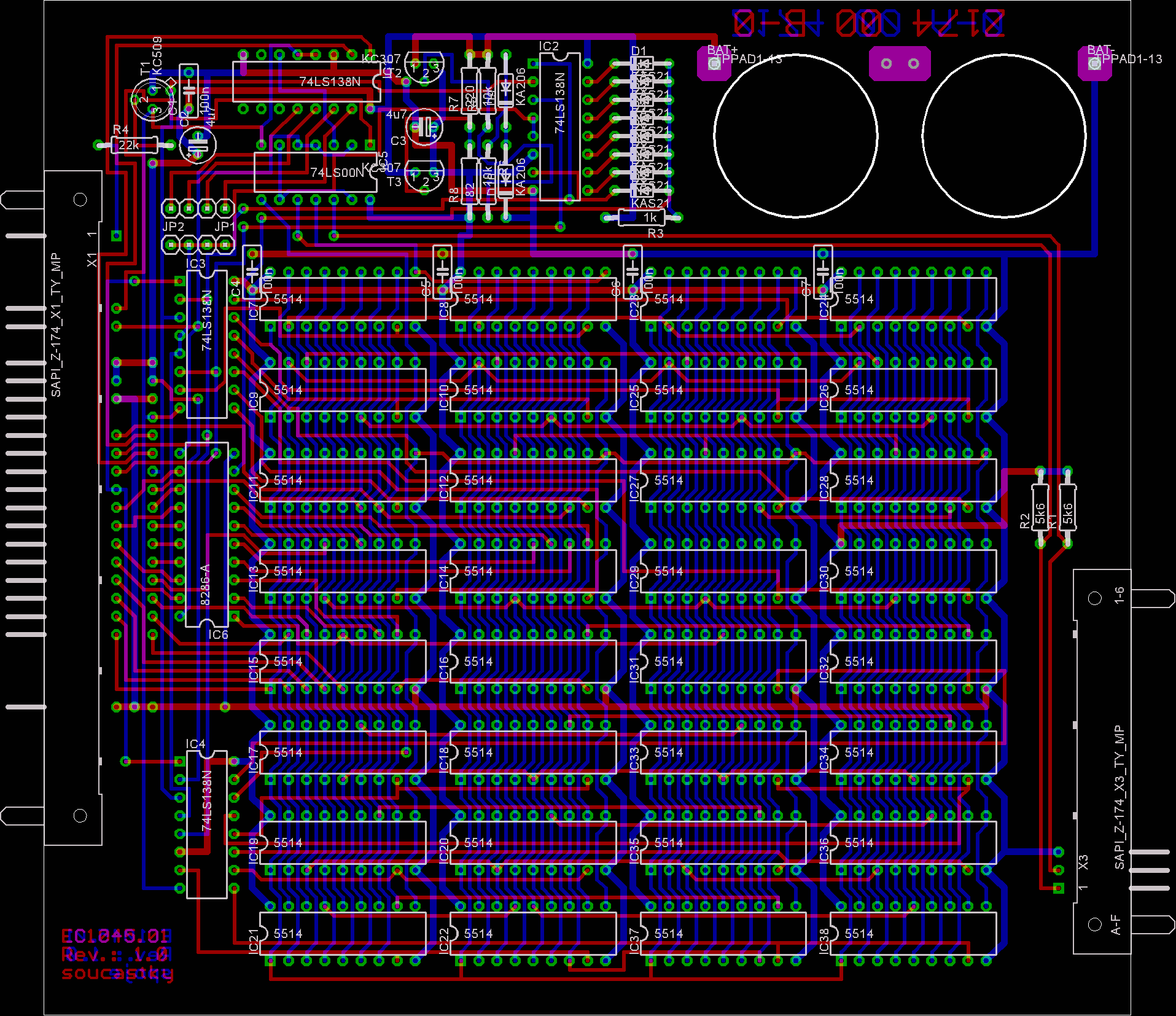Click the D1 diode label
The height and width of the screenshot is (1016, 1176).
[x=639, y=50]
